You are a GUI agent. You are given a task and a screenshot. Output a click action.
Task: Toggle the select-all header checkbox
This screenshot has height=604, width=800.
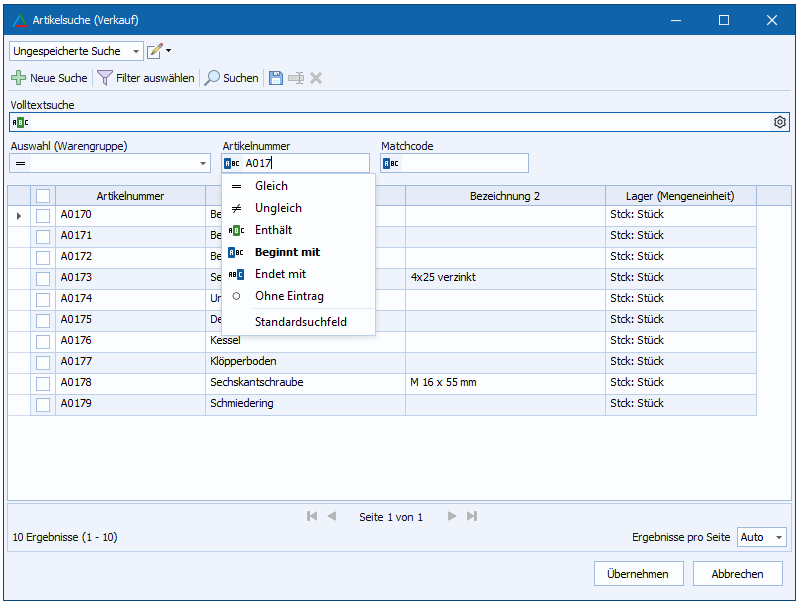pyautogui.click(x=43, y=196)
